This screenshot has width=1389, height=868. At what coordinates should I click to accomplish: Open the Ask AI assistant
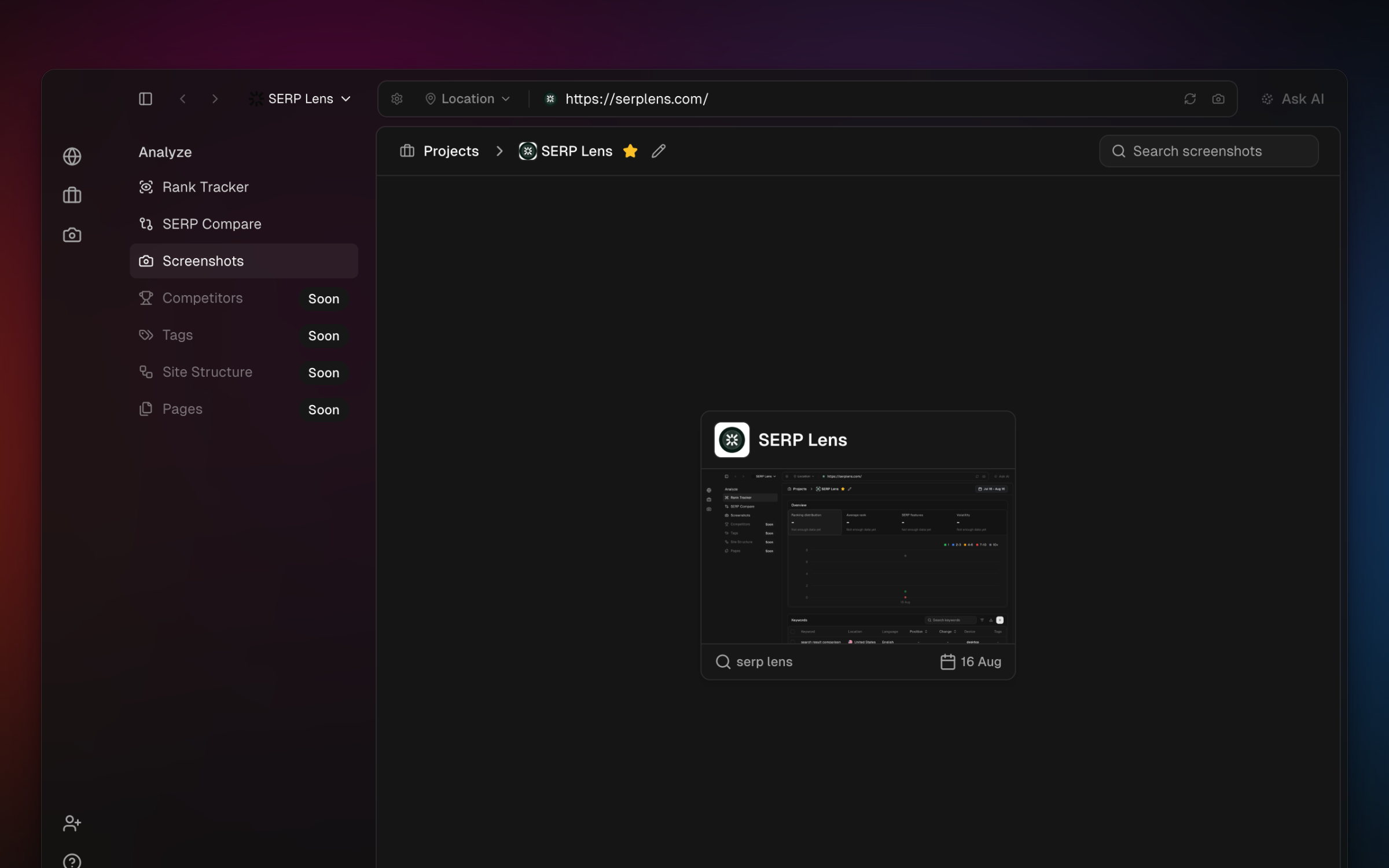point(1293,99)
